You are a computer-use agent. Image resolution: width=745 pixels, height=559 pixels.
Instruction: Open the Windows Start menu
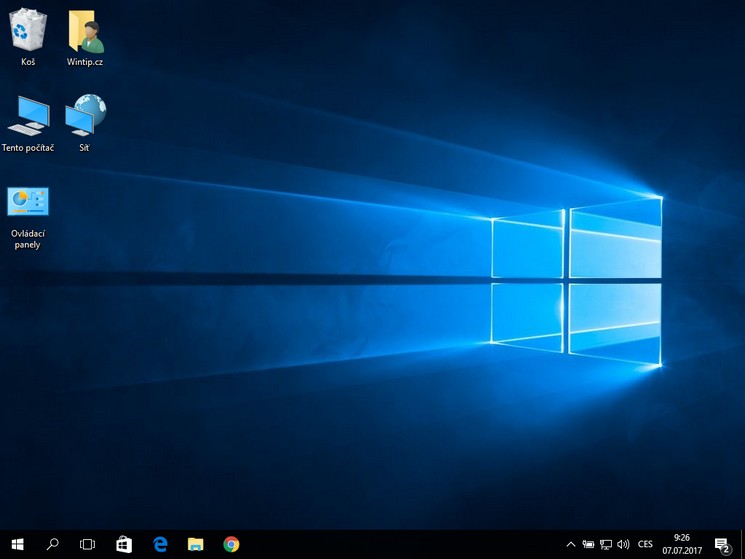18,544
